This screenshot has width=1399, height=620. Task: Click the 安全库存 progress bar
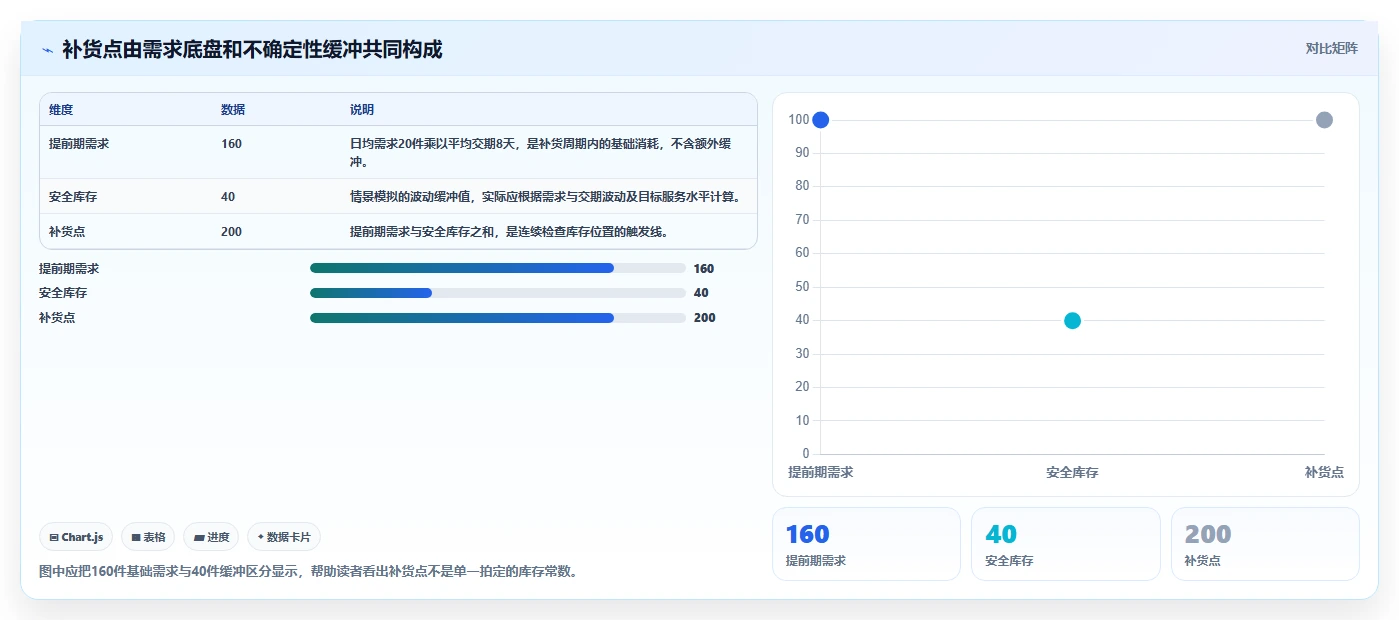498,293
